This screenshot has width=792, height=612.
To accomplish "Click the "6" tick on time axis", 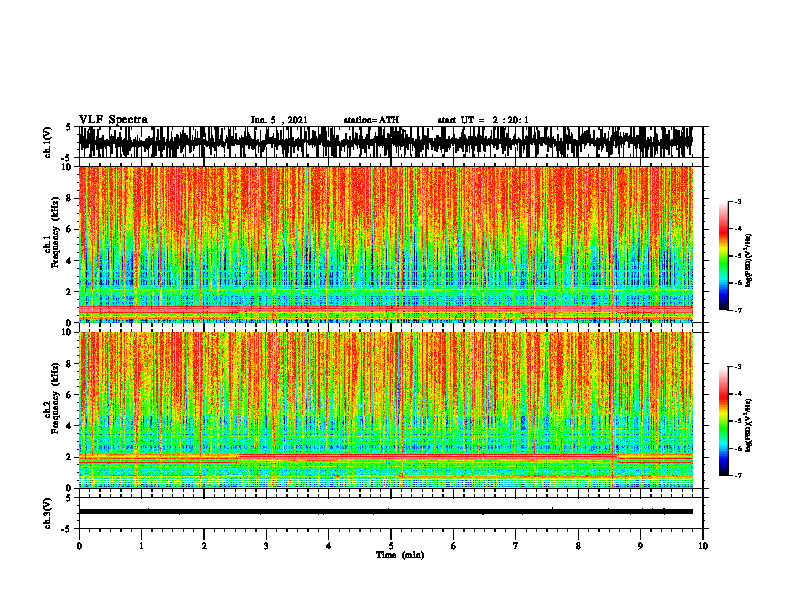I will coord(454,546).
